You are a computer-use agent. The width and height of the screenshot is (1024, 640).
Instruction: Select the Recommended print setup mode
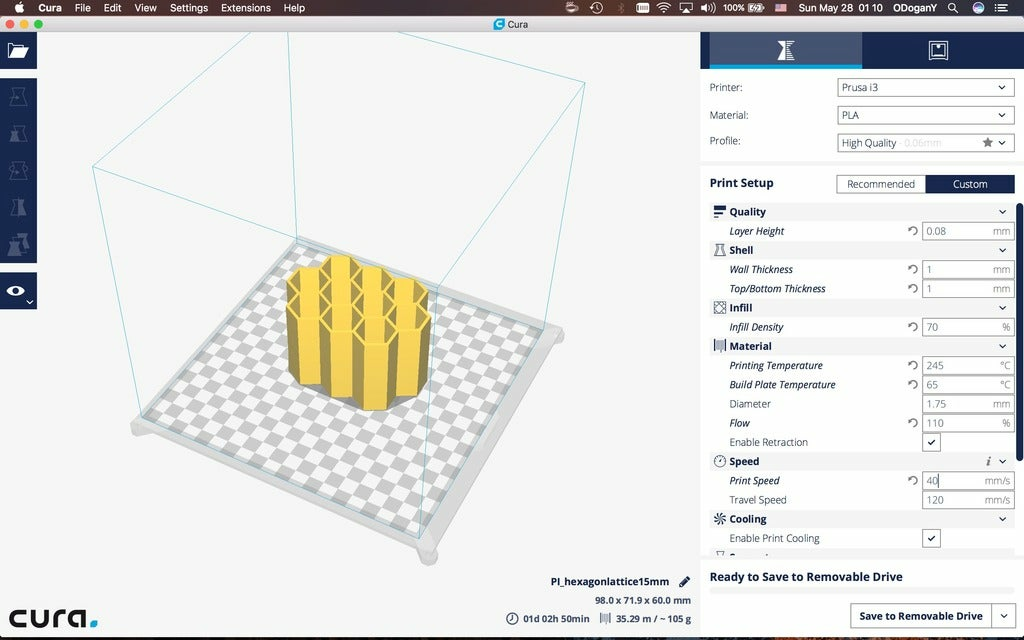[x=880, y=184]
